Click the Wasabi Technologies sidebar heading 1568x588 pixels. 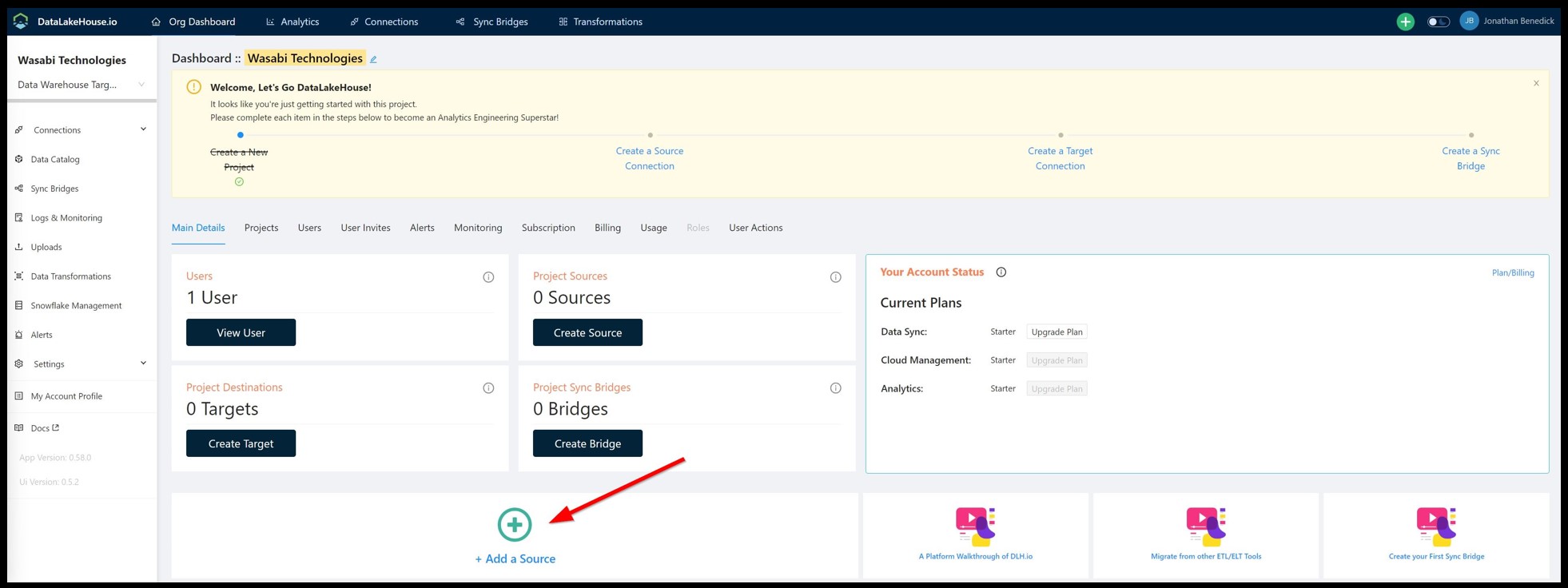pyautogui.click(x=72, y=60)
